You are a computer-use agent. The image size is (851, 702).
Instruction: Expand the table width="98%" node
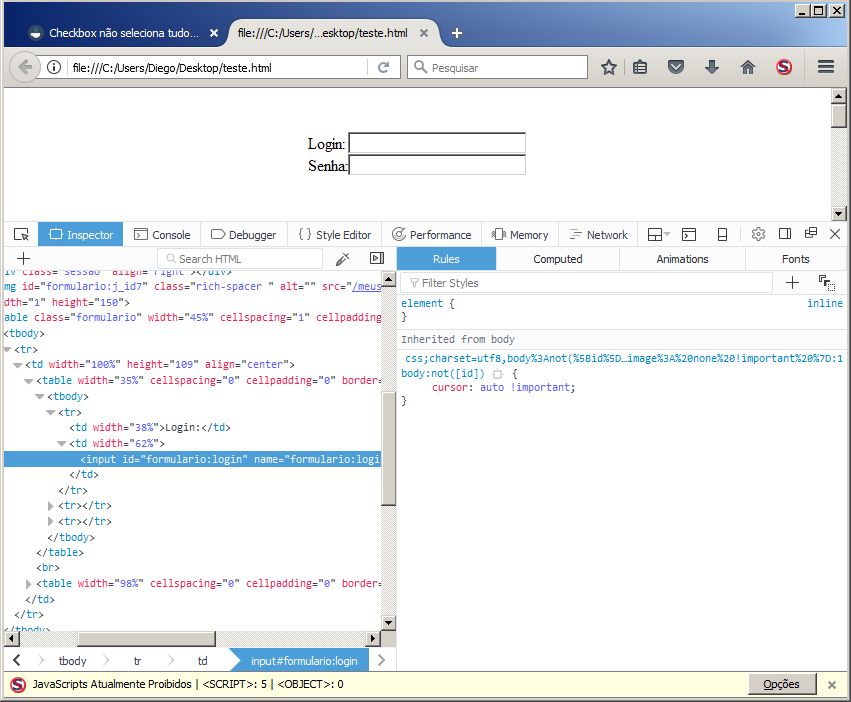(x=28, y=584)
